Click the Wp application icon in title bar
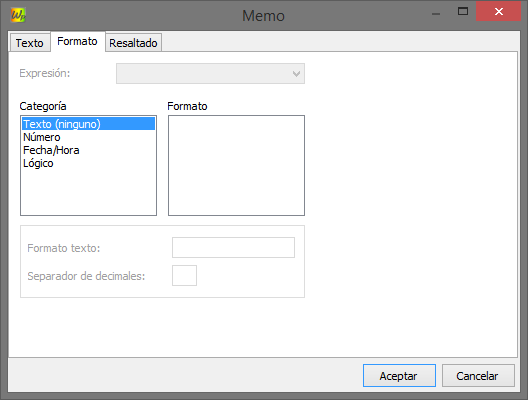The image size is (528, 400). coord(18,15)
